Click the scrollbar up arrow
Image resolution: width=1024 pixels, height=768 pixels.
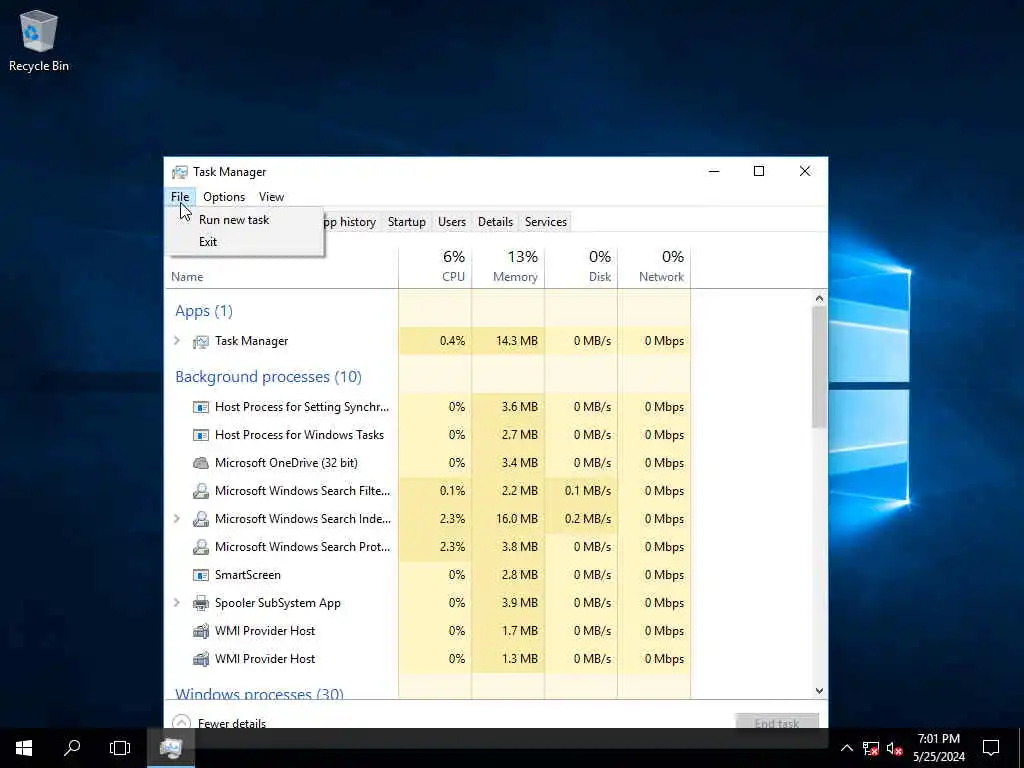[x=820, y=298]
